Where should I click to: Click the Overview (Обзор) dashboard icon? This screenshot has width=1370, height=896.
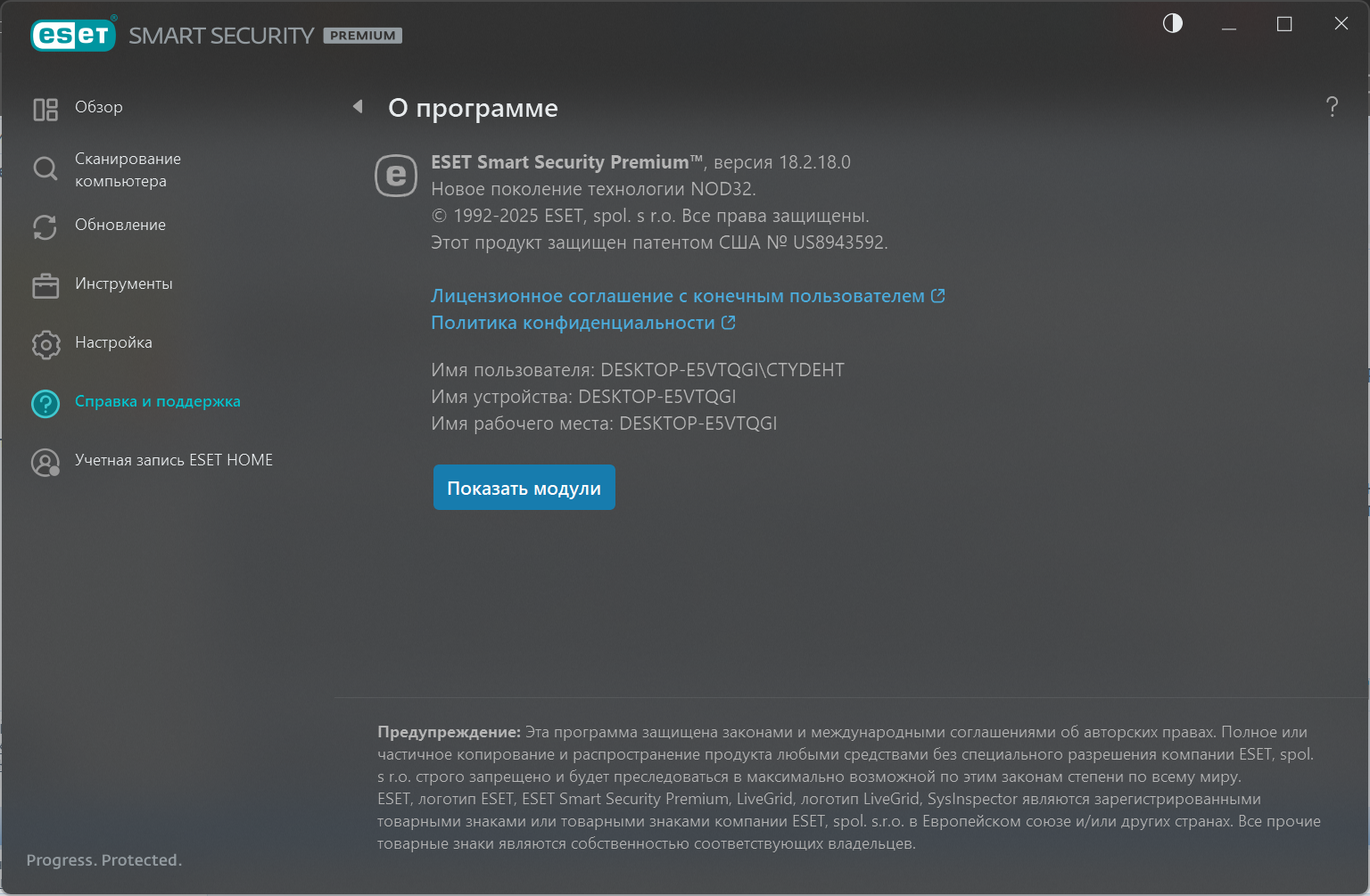(45, 109)
